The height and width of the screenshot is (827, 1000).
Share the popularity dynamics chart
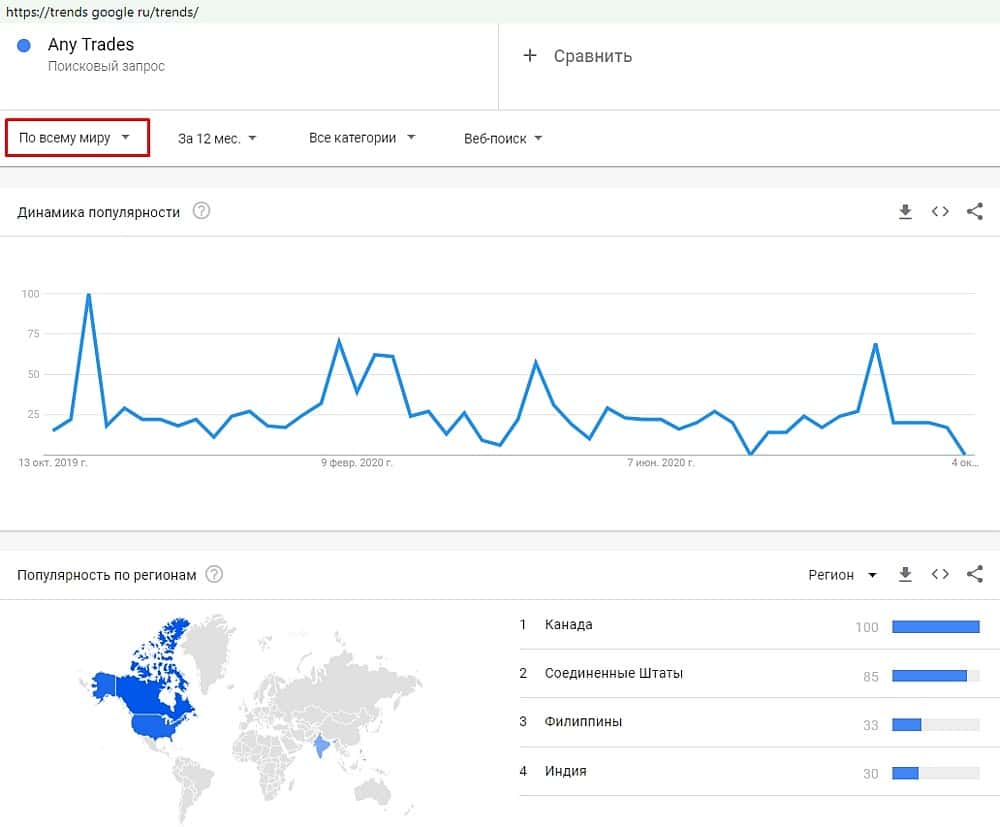tap(975, 211)
